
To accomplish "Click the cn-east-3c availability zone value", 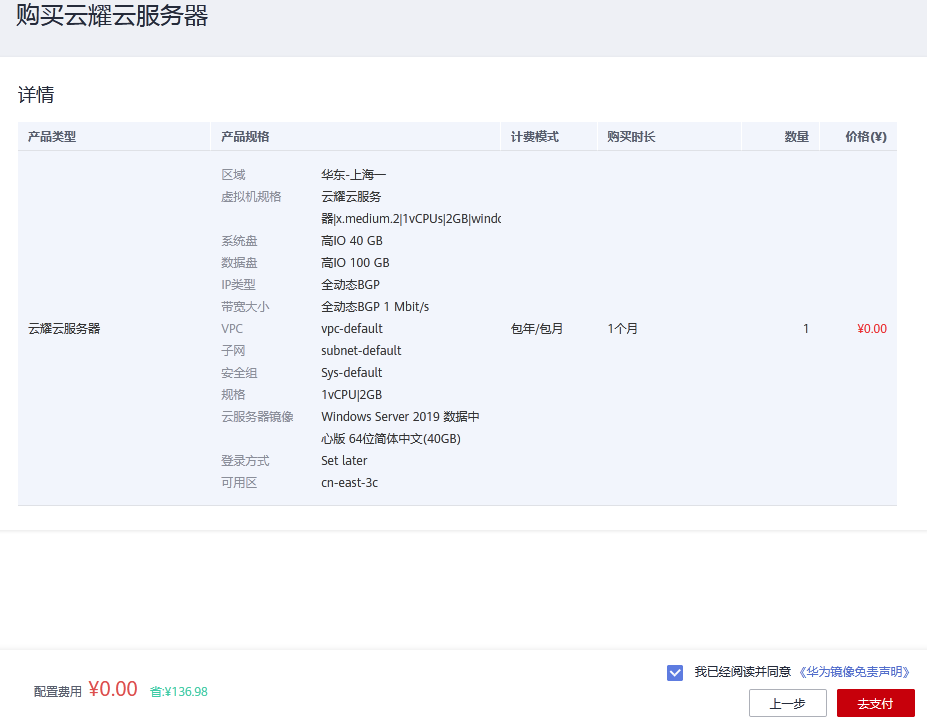I will tap(349, 483).
